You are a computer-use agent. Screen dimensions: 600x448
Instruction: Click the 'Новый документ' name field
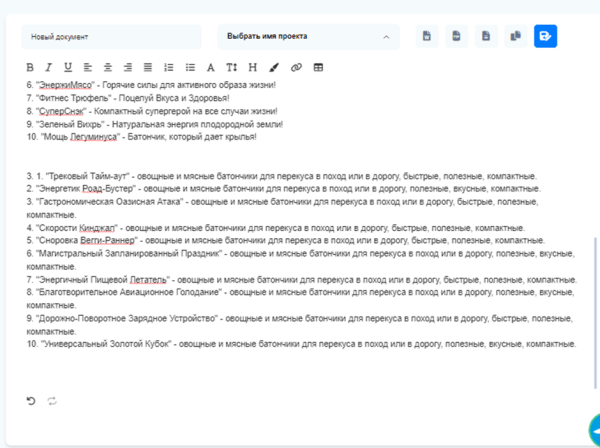(110, 37)
